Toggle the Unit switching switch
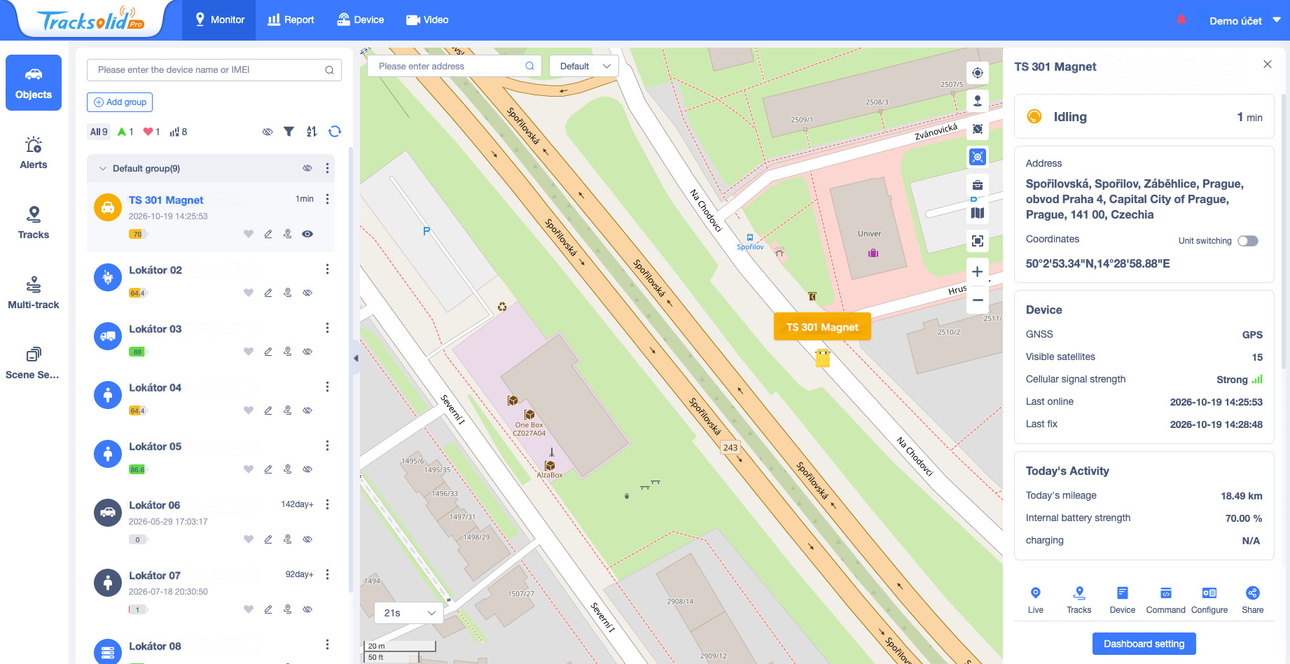The height and width of the screenshot is (664, 1290). click(1247, 241)
